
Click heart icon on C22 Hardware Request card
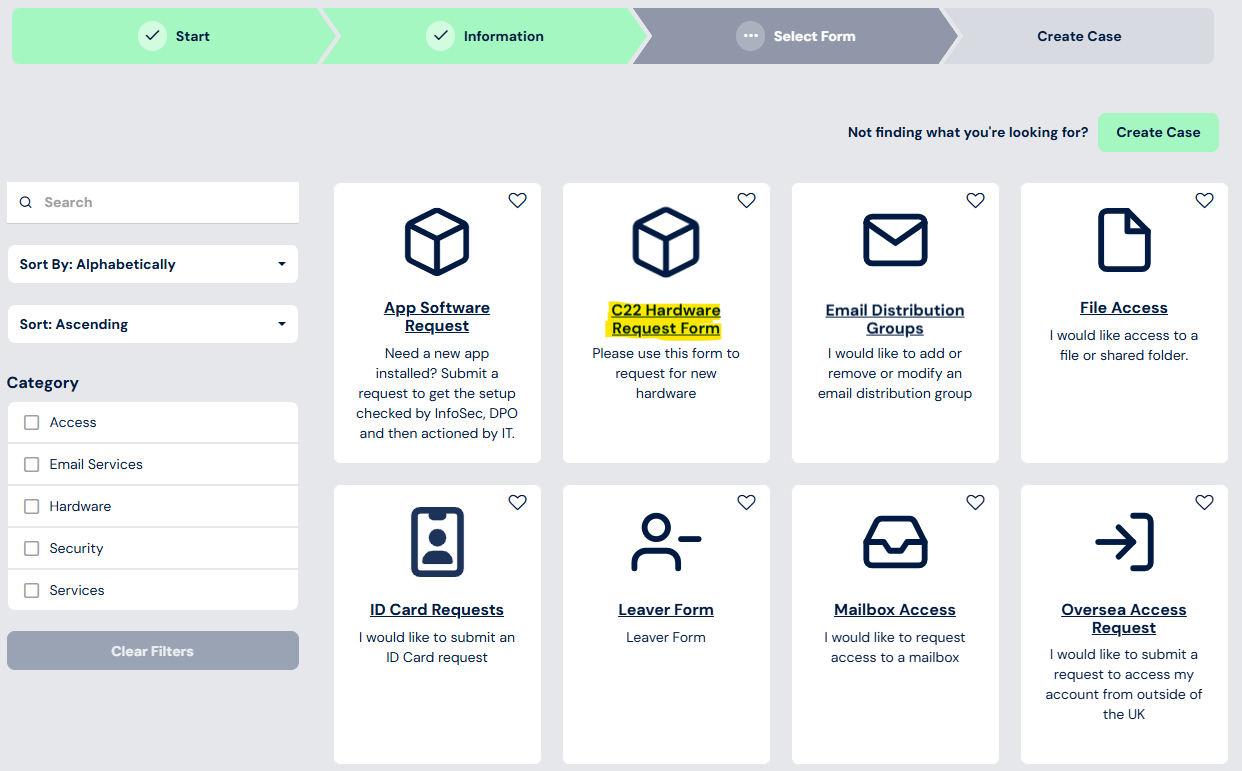point(746,201)
